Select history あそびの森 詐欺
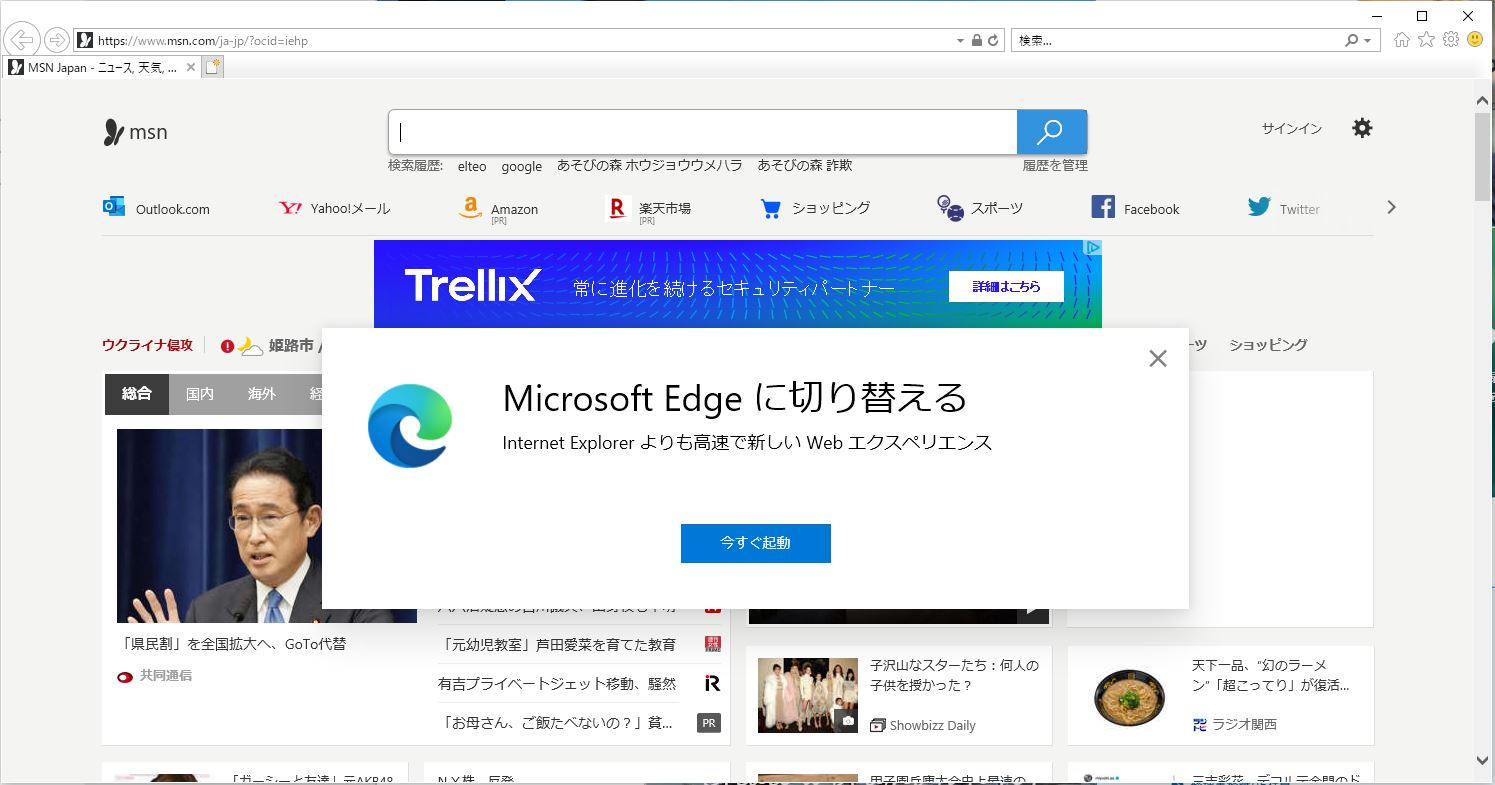Screen dimensions: 1495x785 [x=805, y=166]
